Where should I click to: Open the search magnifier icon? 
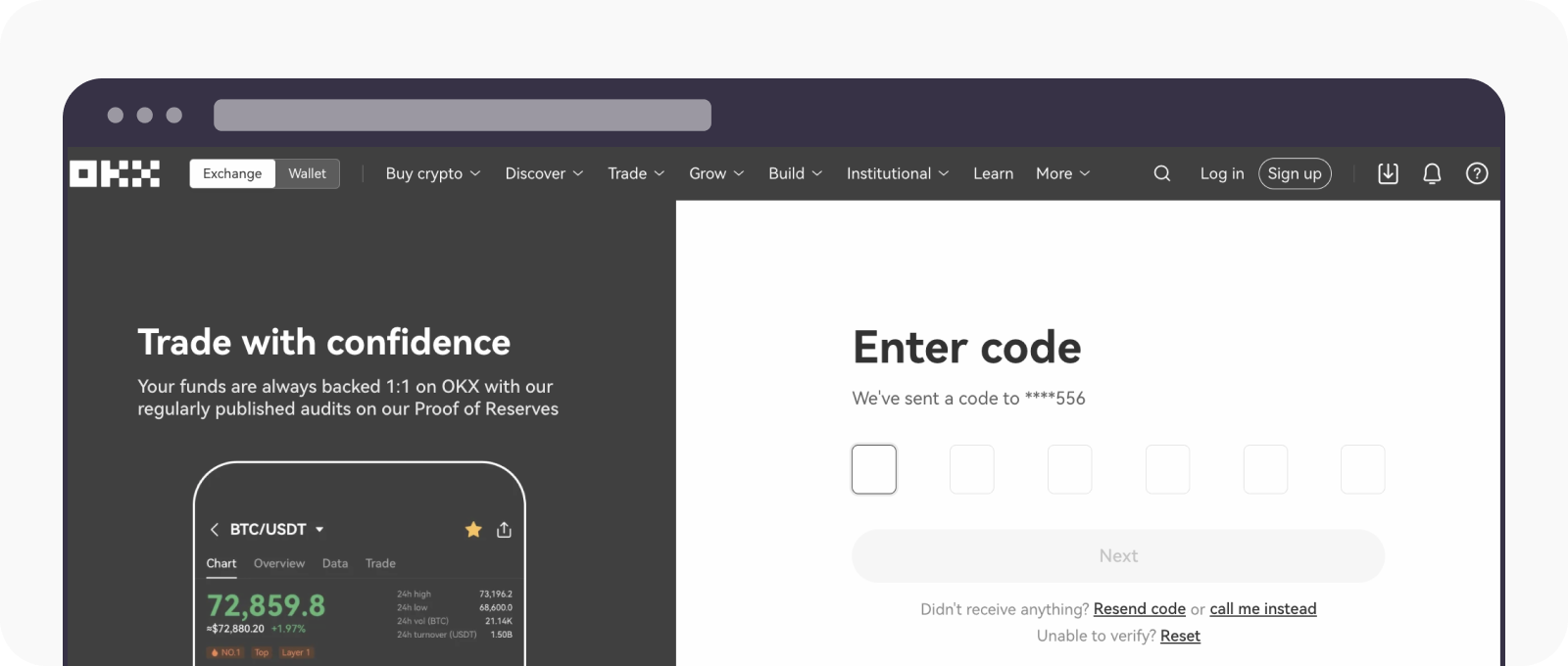pos(1161,173)
